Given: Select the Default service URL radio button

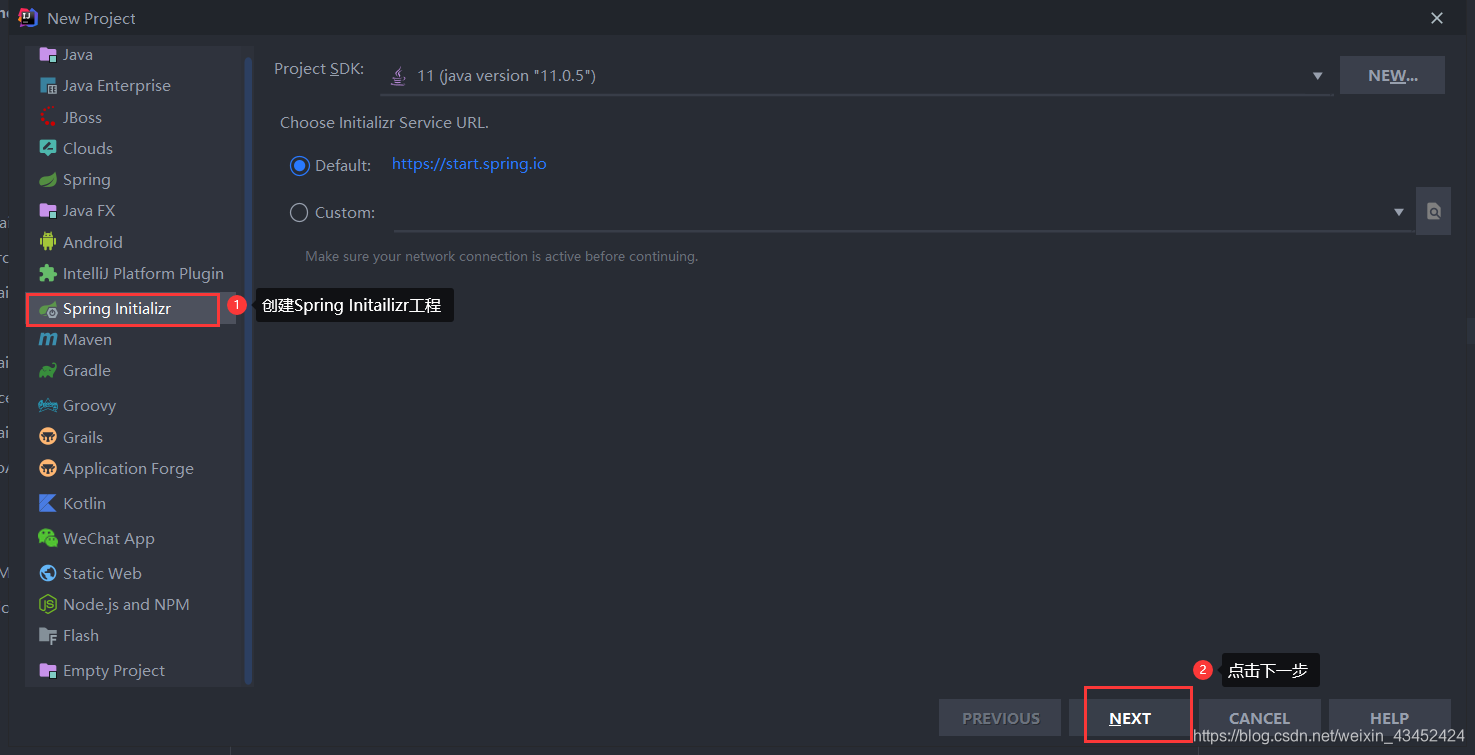Looking at the screenshot, I should point(300,166).
